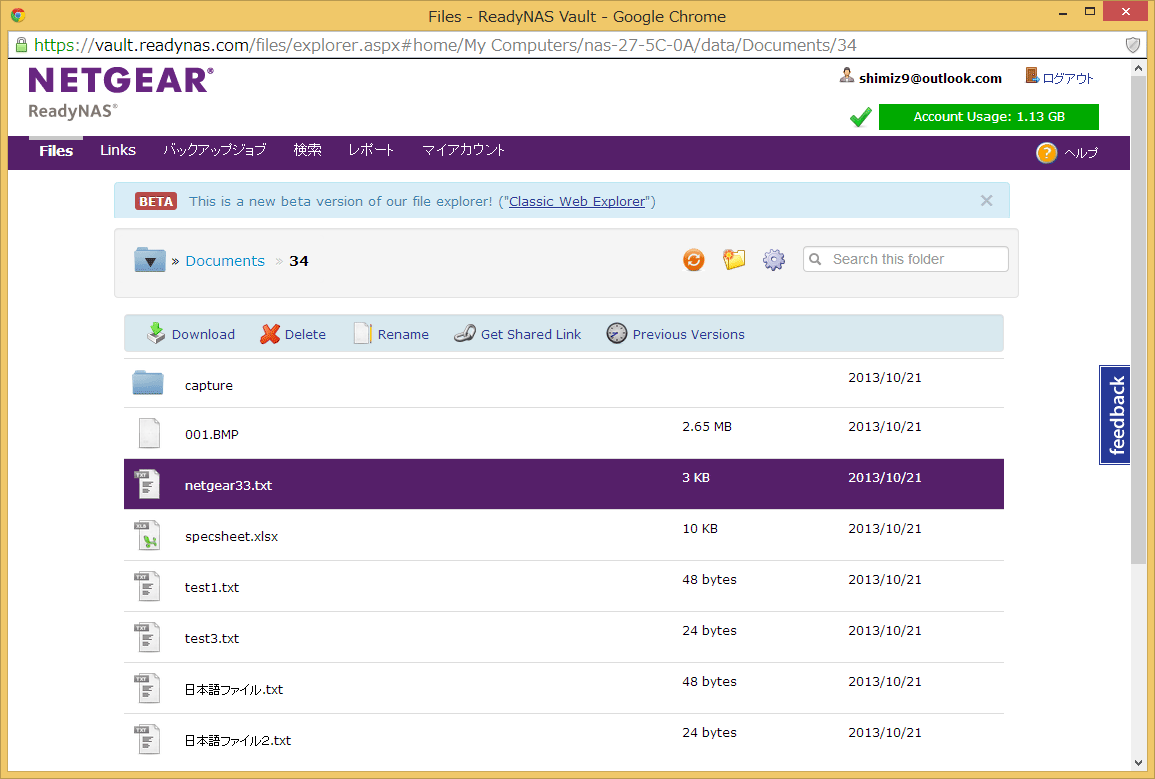
Task: Click the Rename toolbar button
Action: pyautogui.click(x=391, y=334)
